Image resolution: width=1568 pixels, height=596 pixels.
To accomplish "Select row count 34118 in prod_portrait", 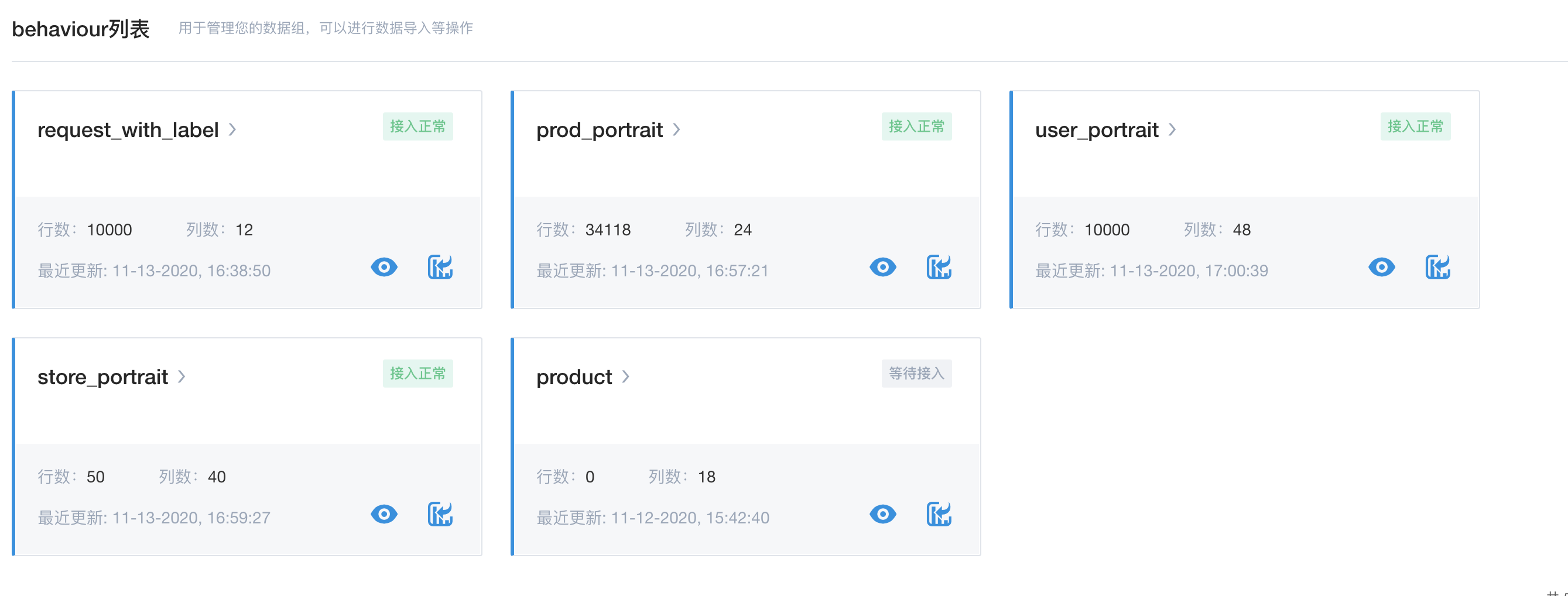I will pos(608,230).
